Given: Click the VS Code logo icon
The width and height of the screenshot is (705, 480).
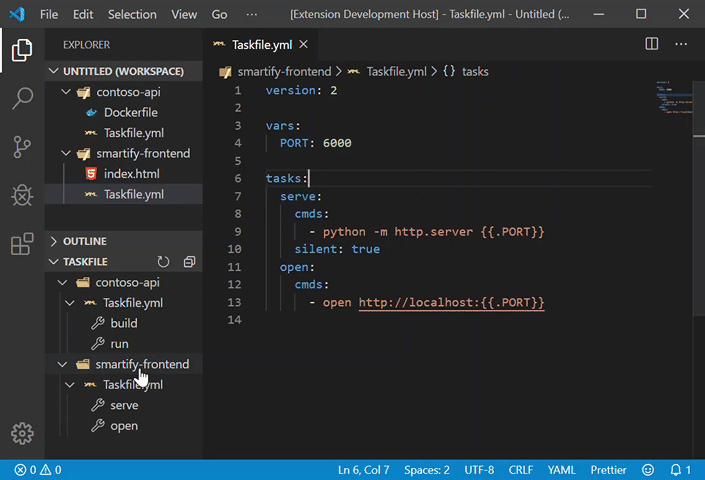Looking at the screenshot, I should 17,14.
